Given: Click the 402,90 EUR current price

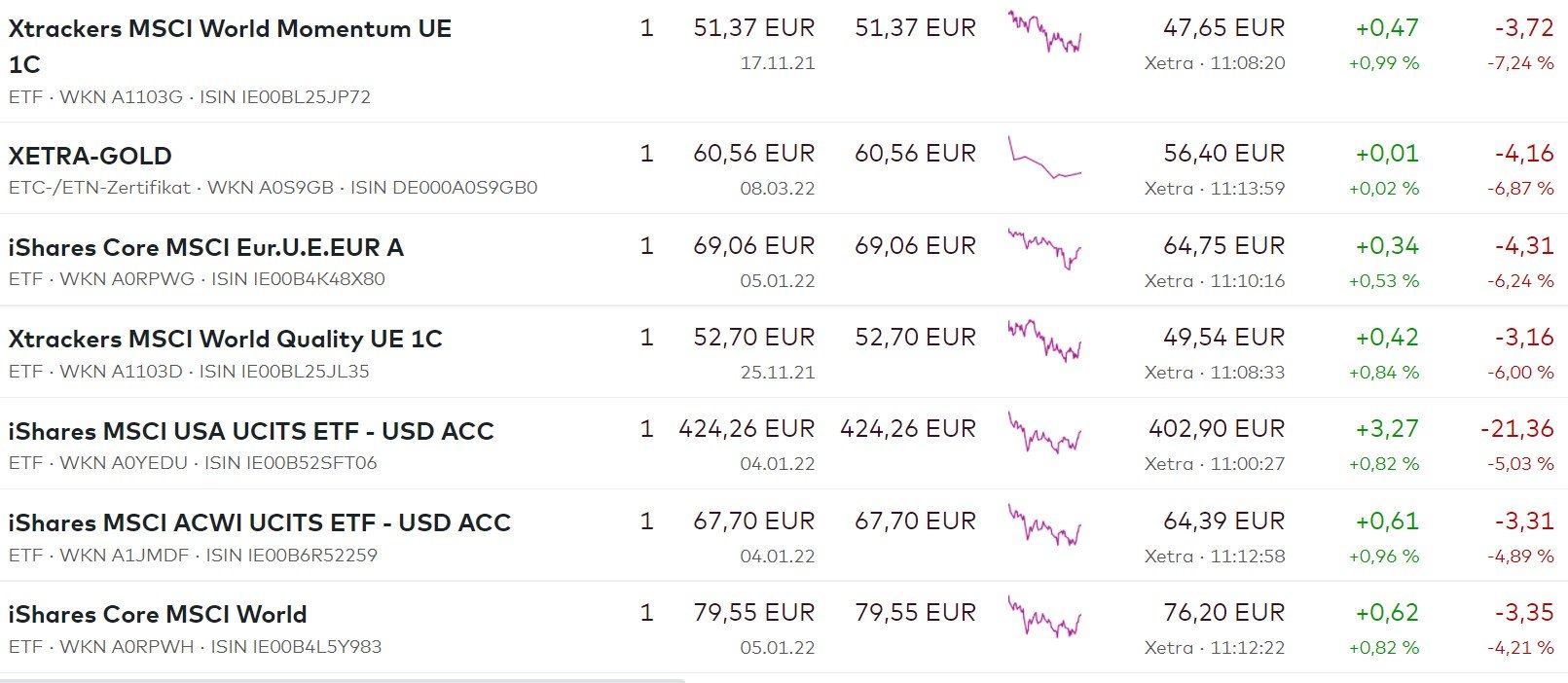Looking at the screenshot, I should click(1217, 429).
